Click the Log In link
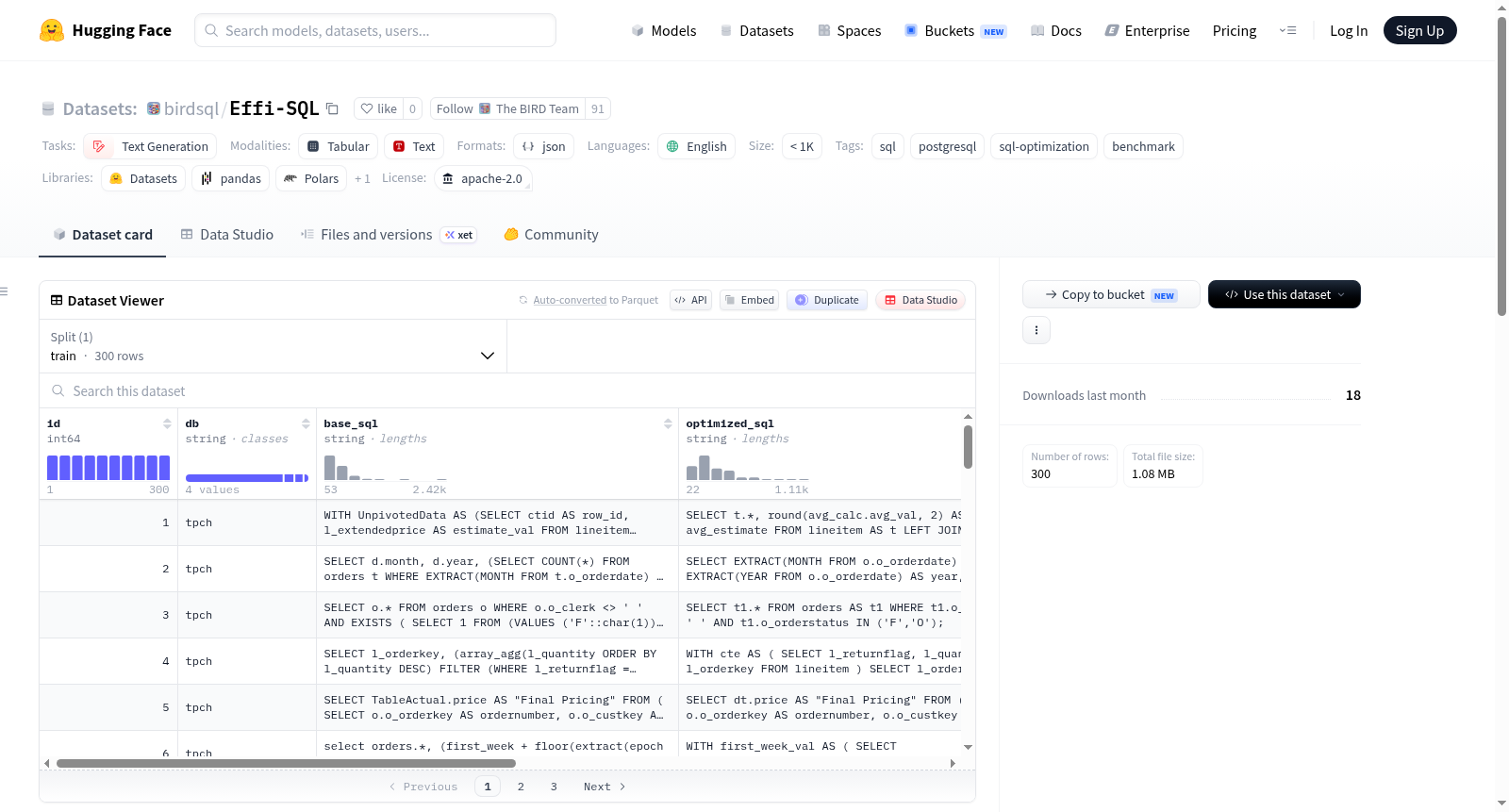This screenshot has width=1509, height=812. [1349, 30]
